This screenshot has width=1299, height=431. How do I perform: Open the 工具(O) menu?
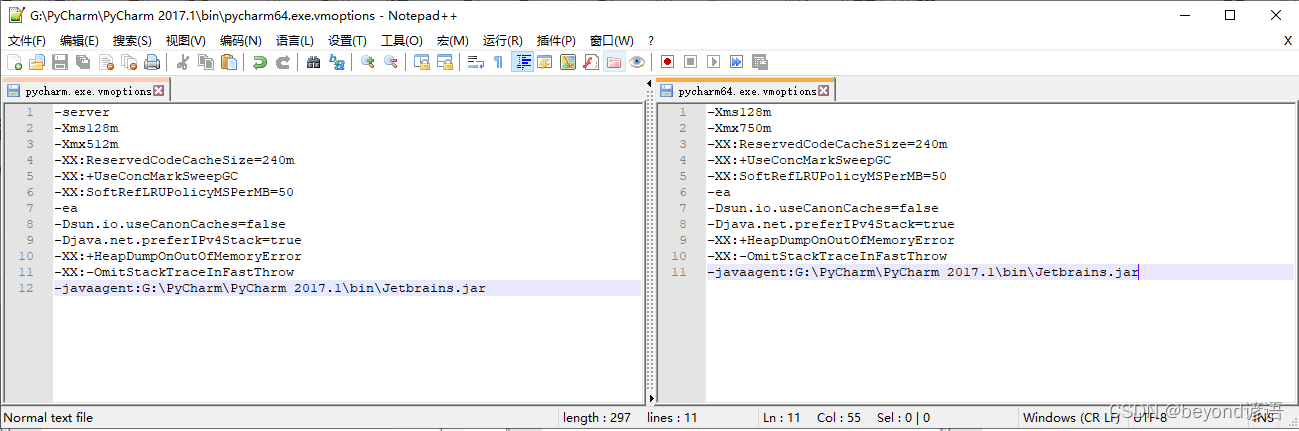click(401, 41)
